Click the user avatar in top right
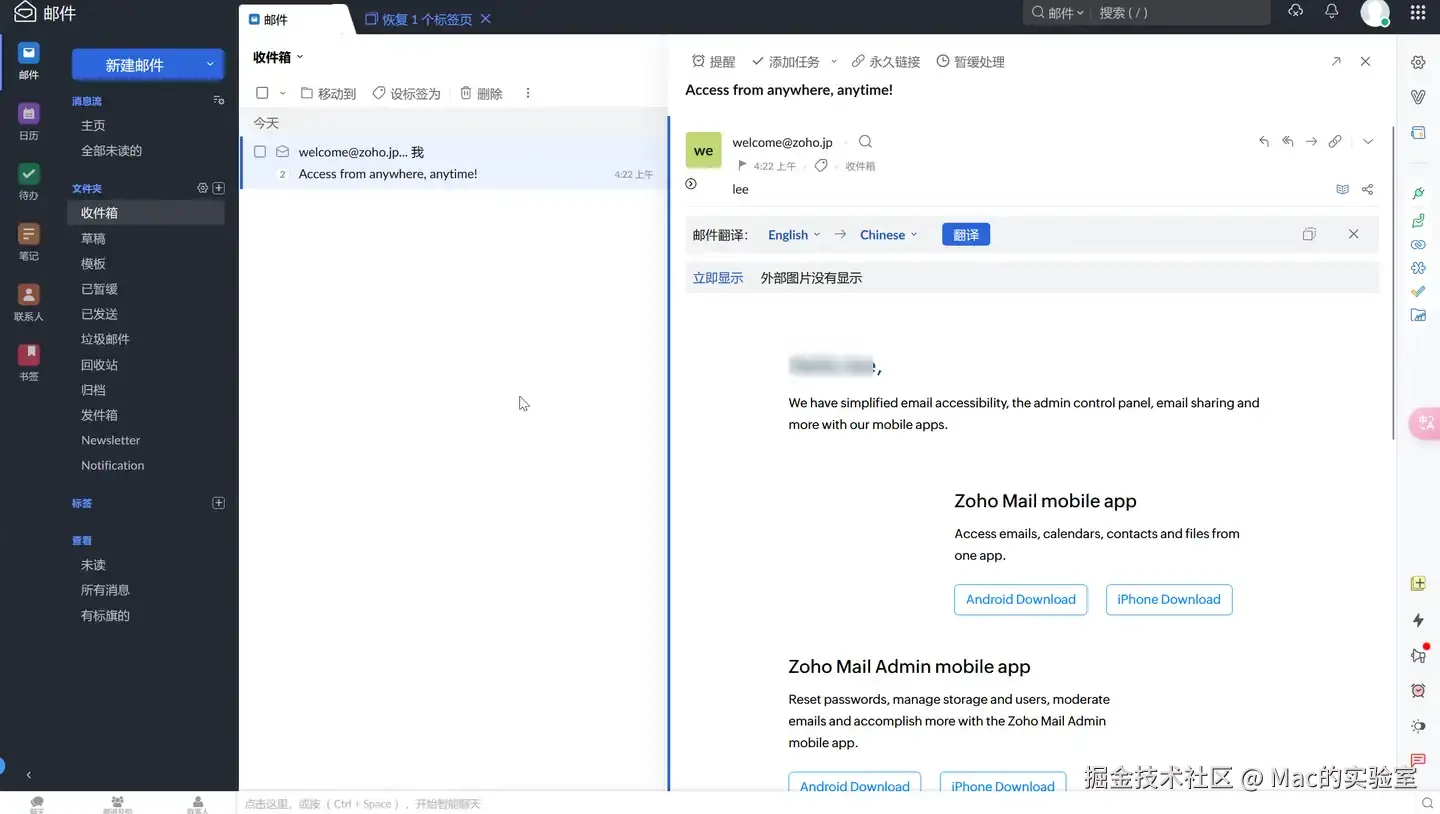Screen dimensions: 1440x814 point(1375,12)
